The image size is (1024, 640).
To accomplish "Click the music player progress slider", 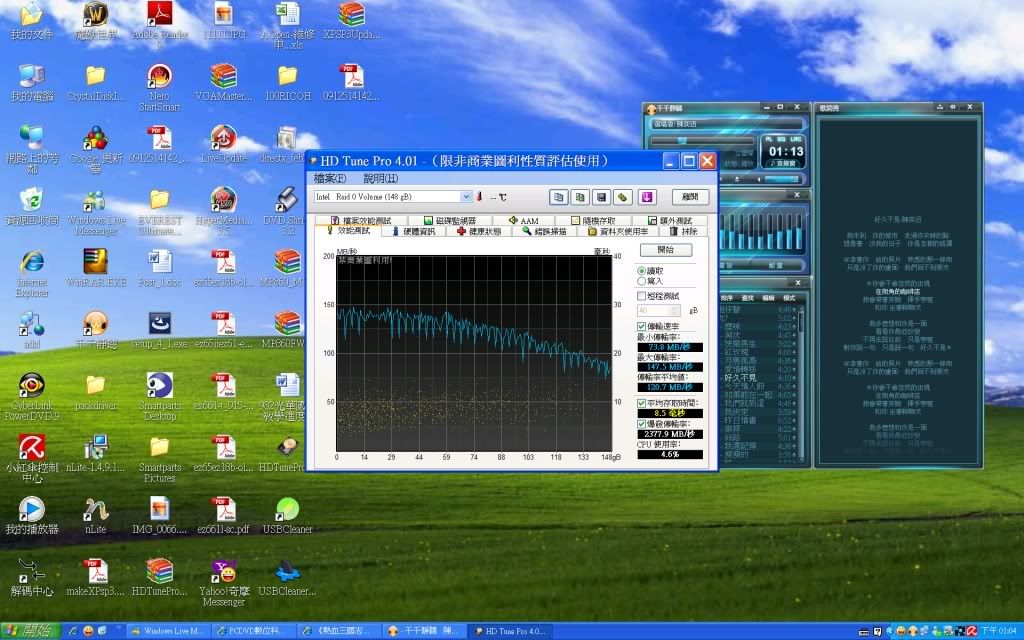I will coord(703,140).
